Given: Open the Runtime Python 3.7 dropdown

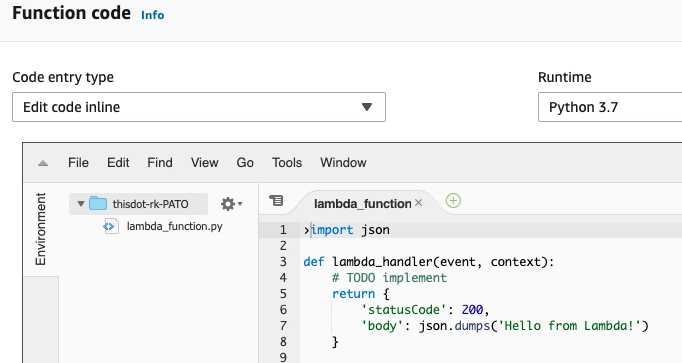Looking at the screenshot, I should (x=610, y=107).
